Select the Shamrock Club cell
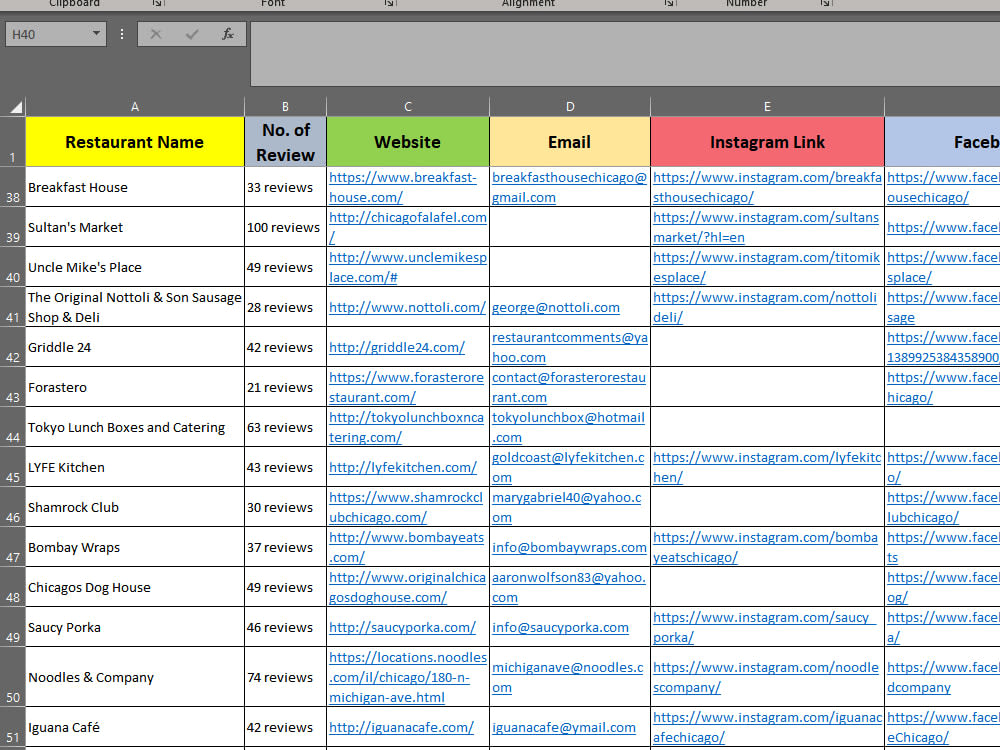1000x750 pixels. click(x=135, y=507)
